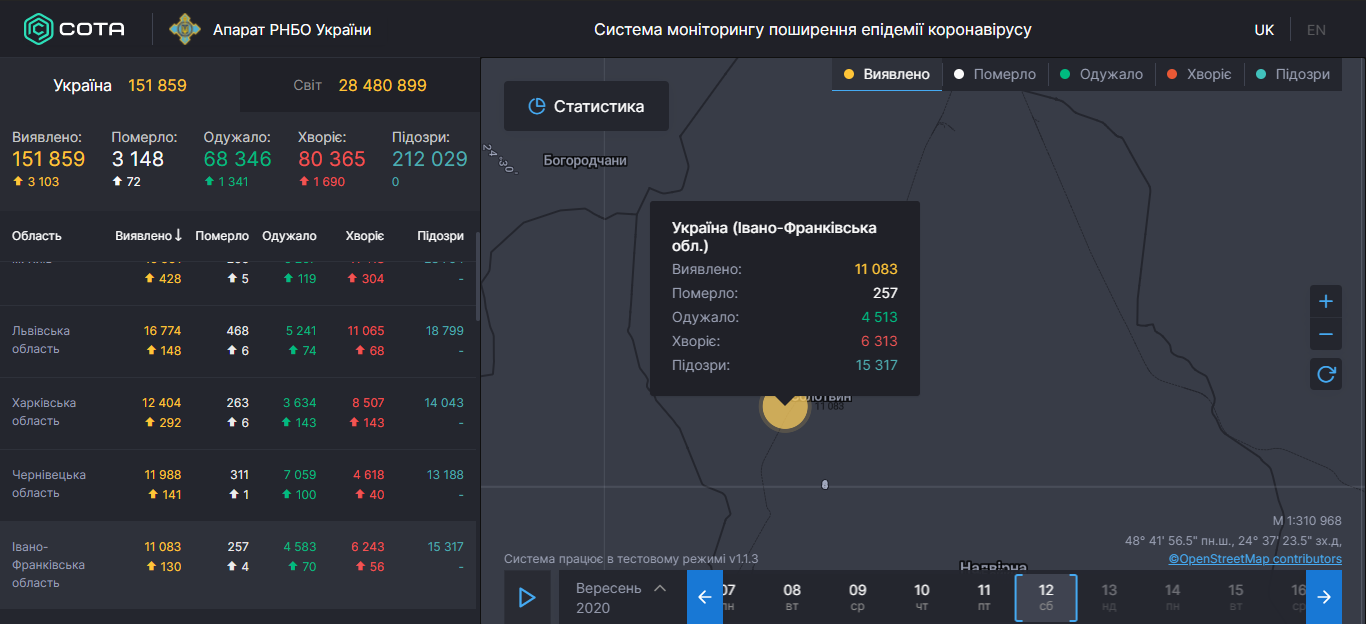Zoom in the map with plus button
Image resolution: width=1366 pixels, height=624 pixels.
coord(1326,301)
